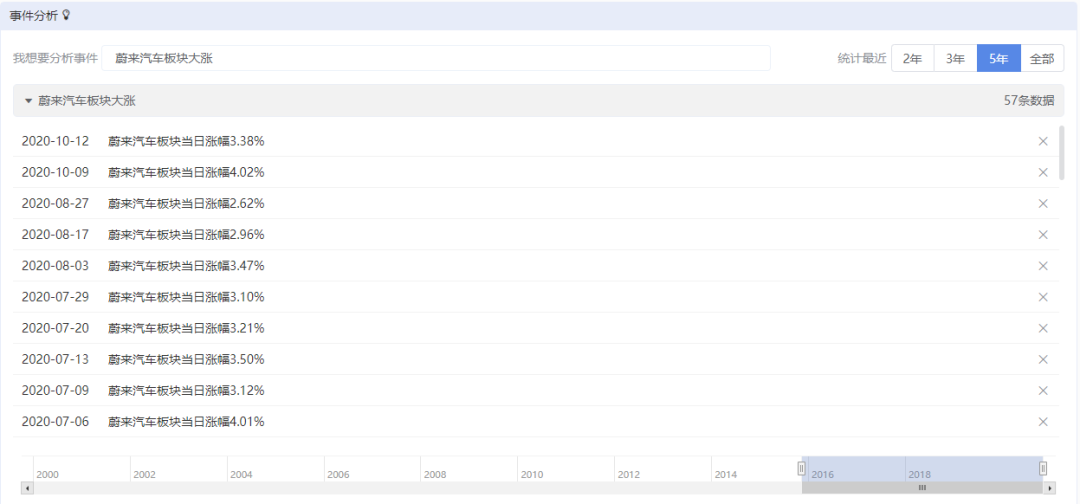Click the timeline scrollbar right arrow
The image size is (1080, 504).
pos(1049,488)
